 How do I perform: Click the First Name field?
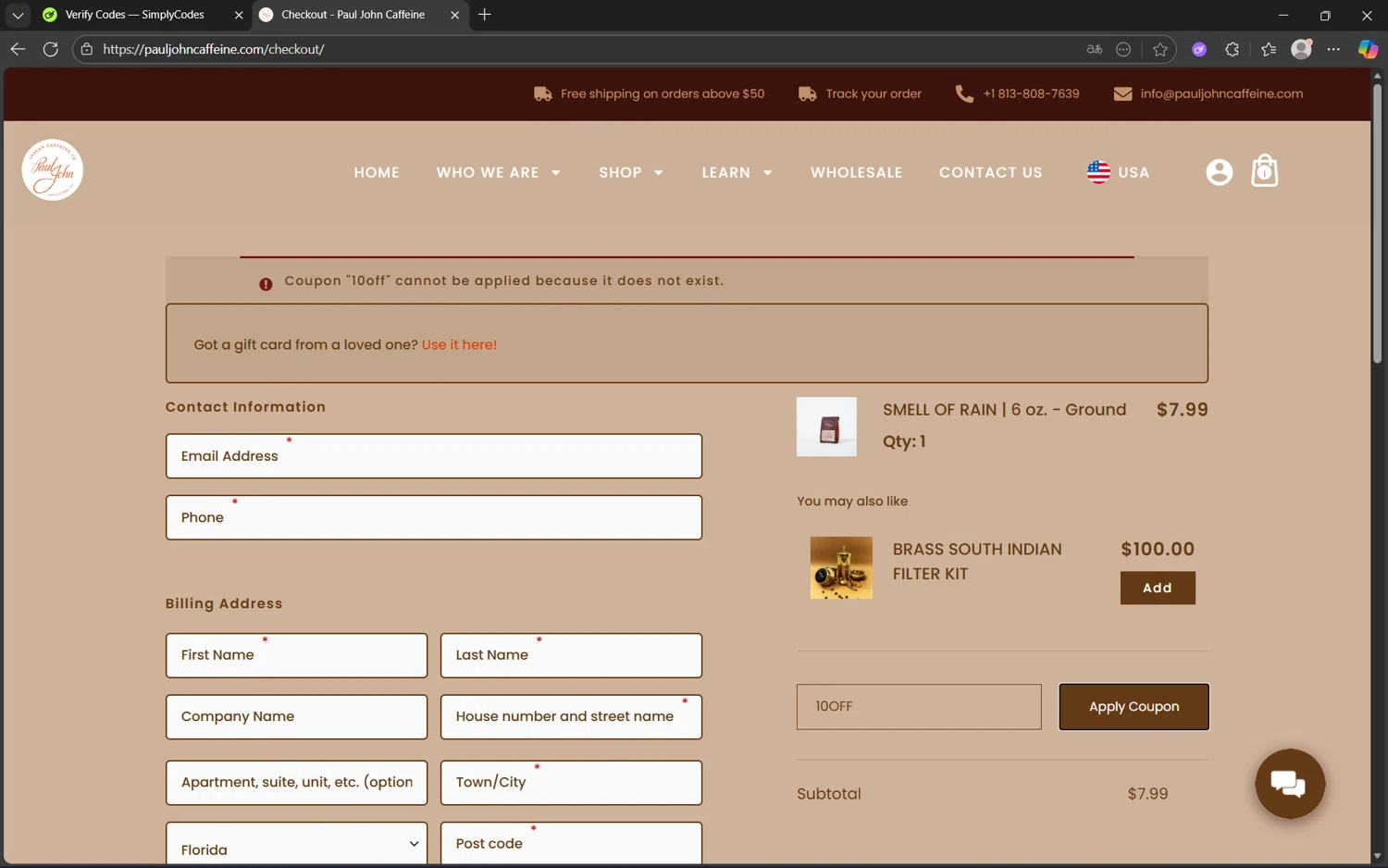tap(296, 655)
